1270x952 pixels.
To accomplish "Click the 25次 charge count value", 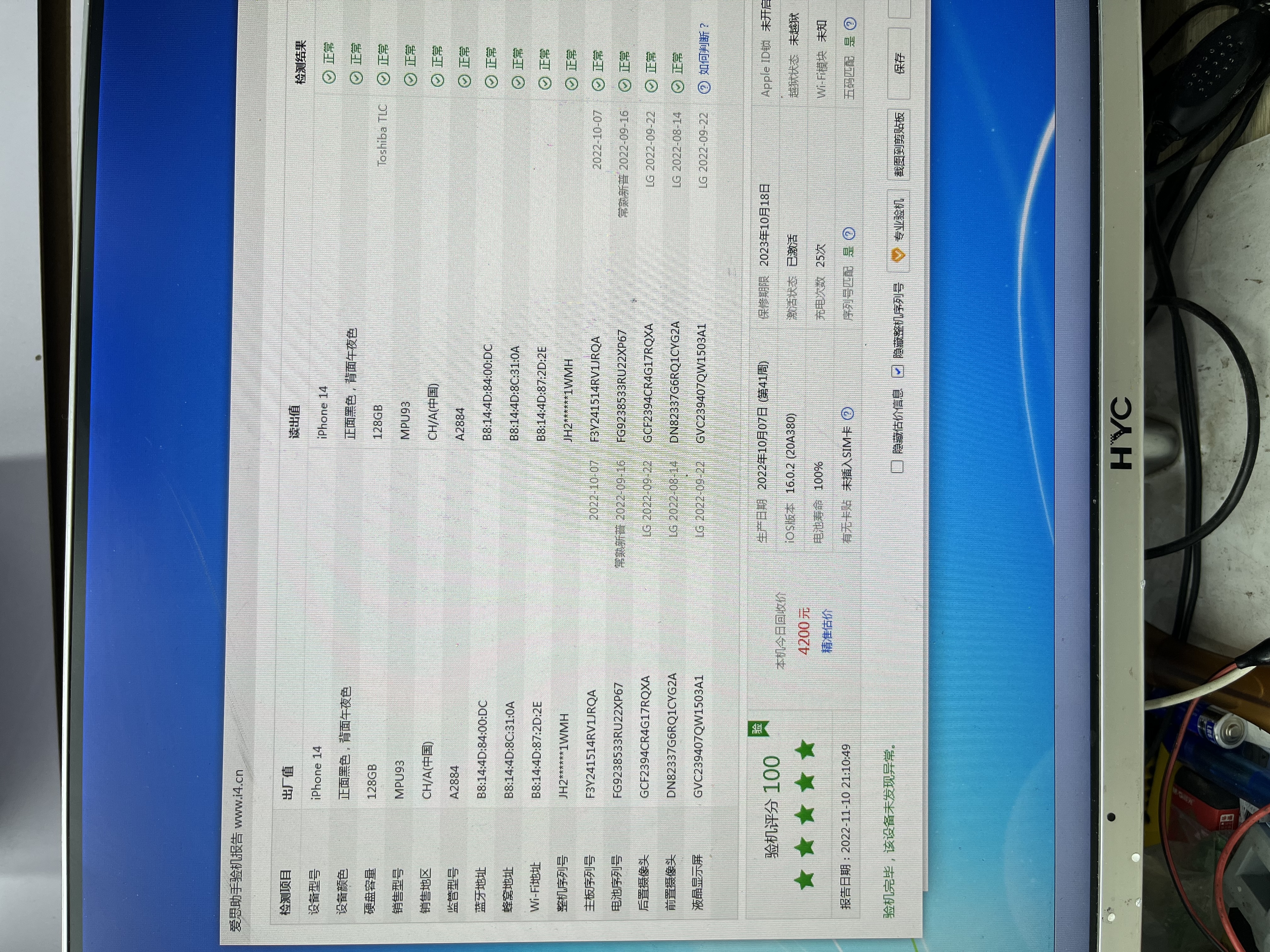I will click(x=821, y=255).
